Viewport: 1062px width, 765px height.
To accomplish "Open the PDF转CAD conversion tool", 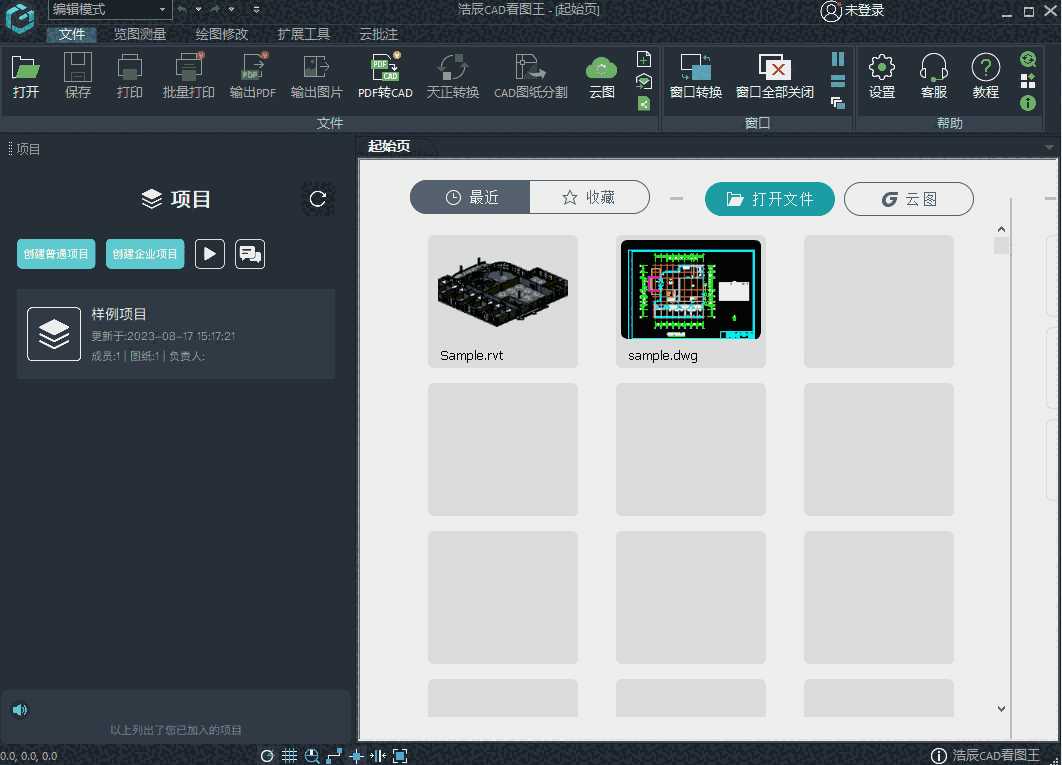I will click(x=384, y=75).
